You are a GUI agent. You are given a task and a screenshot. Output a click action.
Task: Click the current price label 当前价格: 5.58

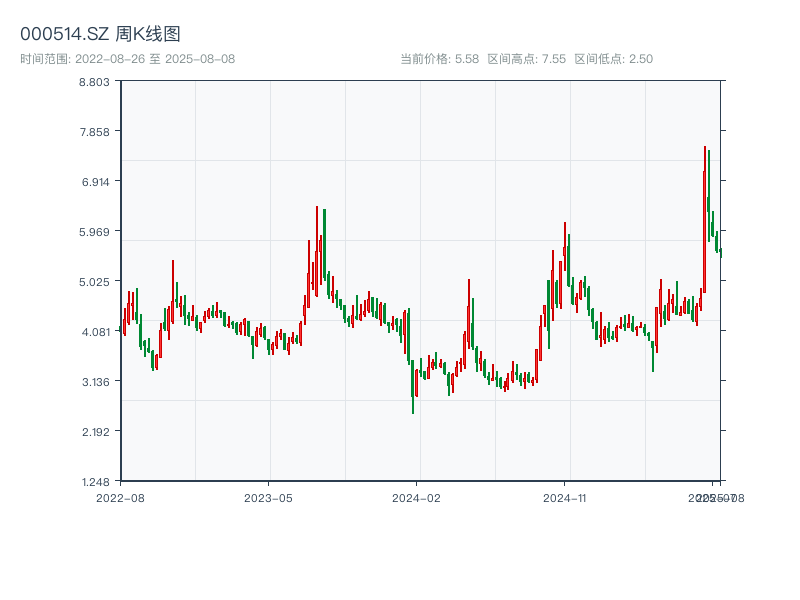coord(439,59)
